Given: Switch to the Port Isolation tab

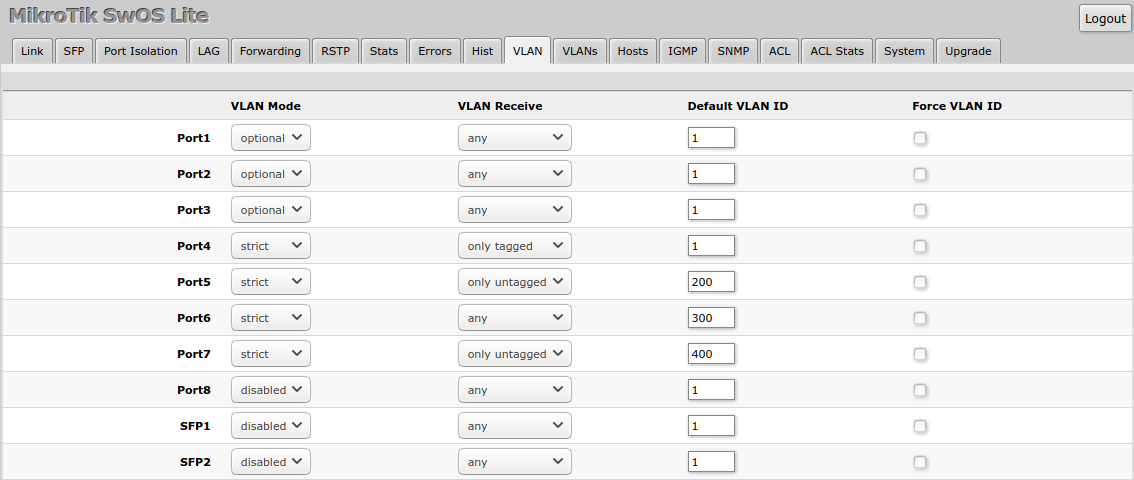Looking at the screenshot, I should coord(141,51).
